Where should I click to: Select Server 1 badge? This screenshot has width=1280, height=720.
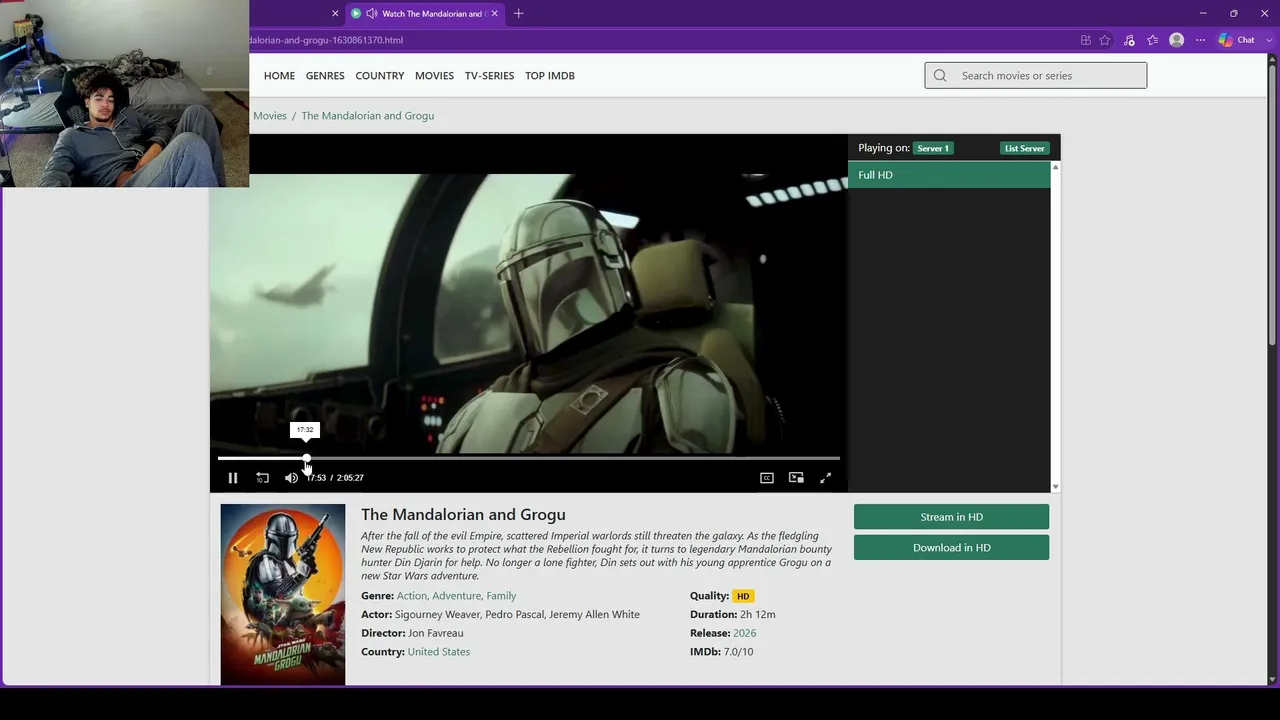(x=933, y=148)
